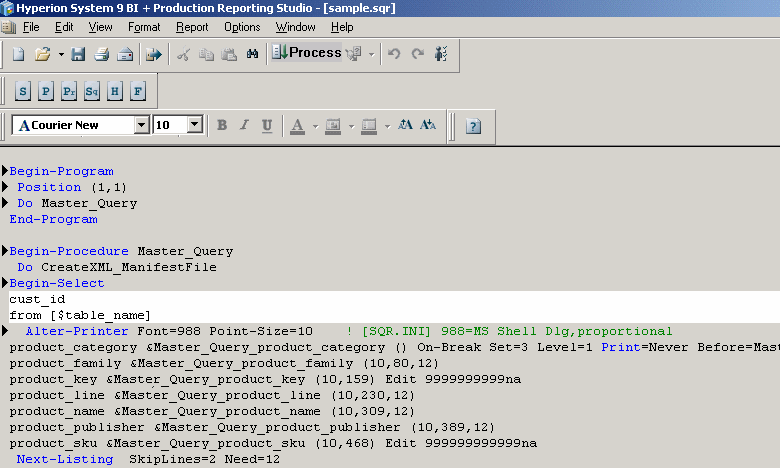
Task: Click the product_family code line
Action: (224, 364)
